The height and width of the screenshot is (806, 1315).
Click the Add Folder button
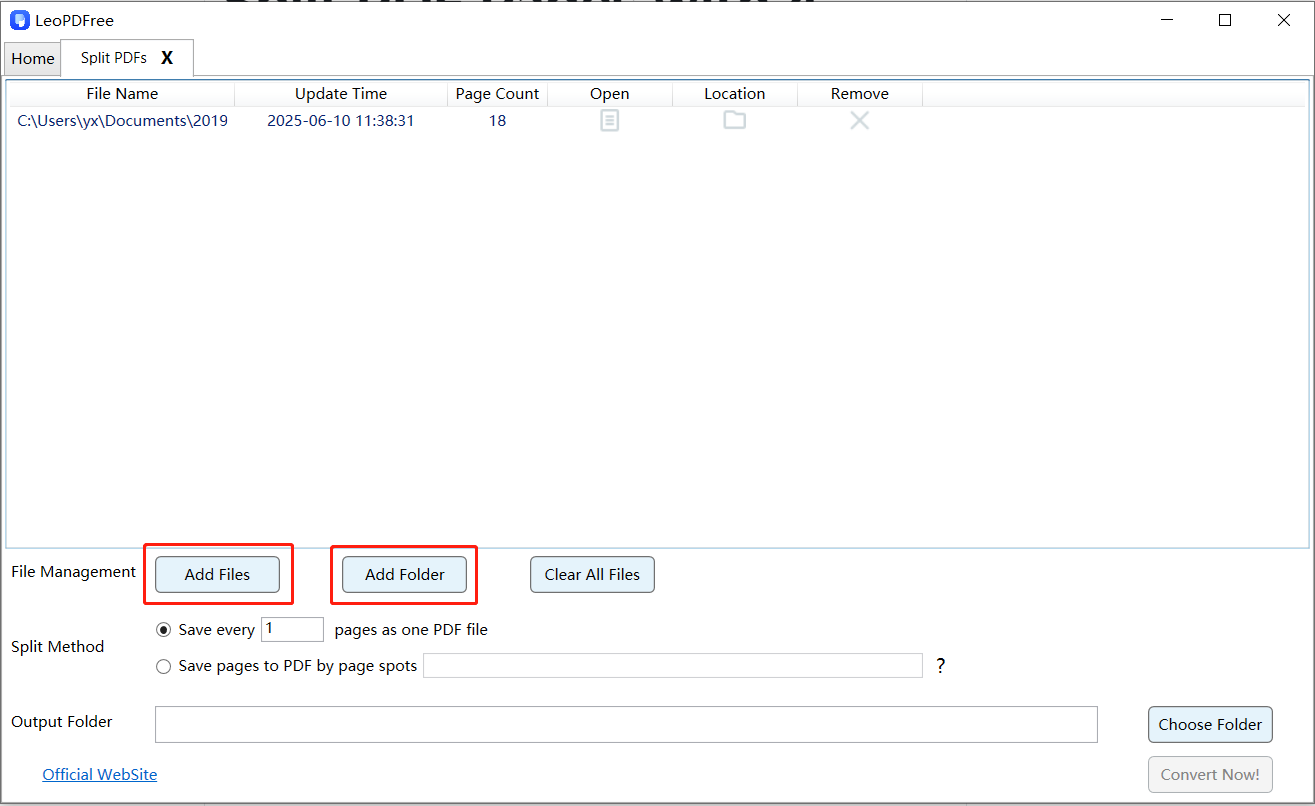click(x=404, y=575)
